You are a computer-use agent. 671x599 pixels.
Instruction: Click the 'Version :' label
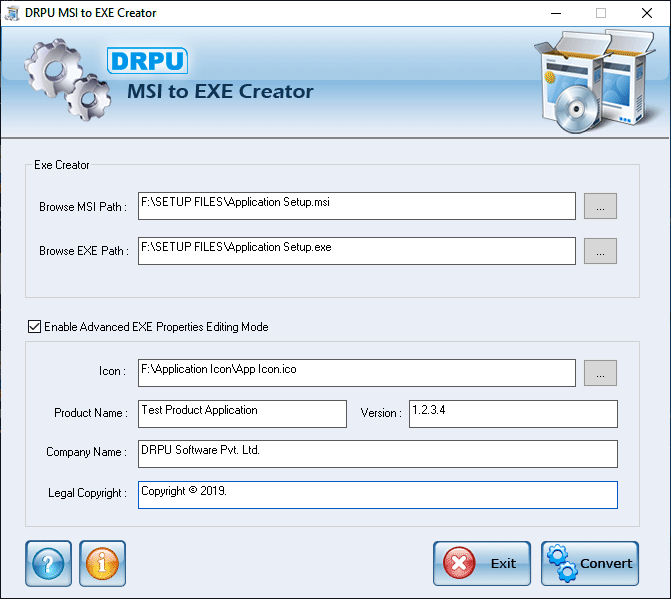point(381,413)
